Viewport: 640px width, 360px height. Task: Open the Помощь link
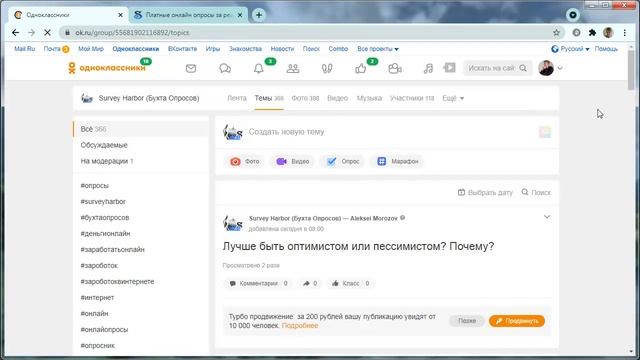(606, 49)
